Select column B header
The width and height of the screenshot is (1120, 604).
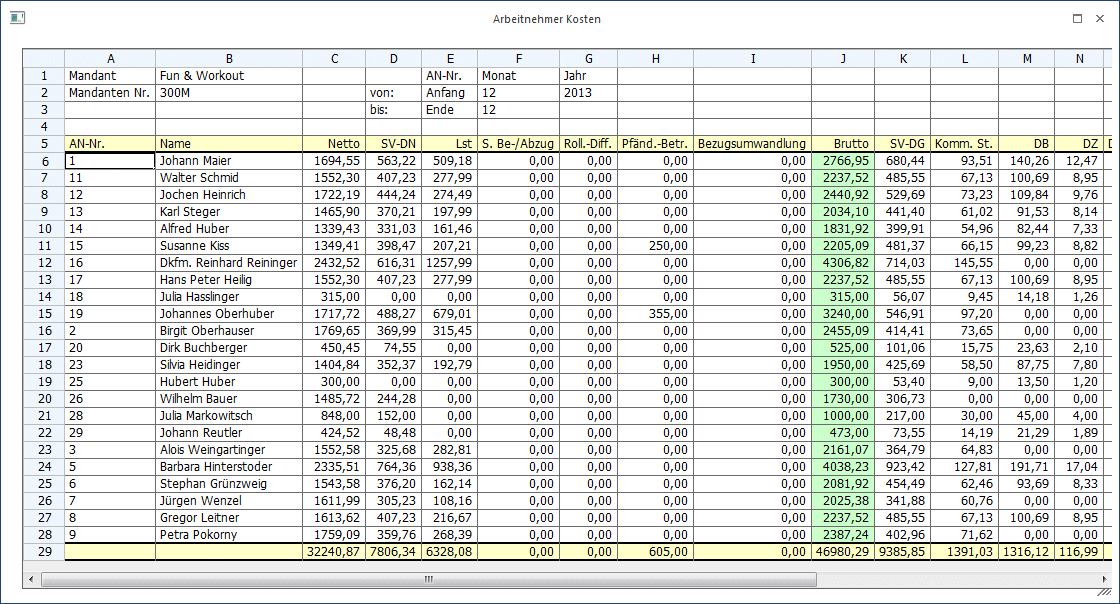[x=229, y=59]
